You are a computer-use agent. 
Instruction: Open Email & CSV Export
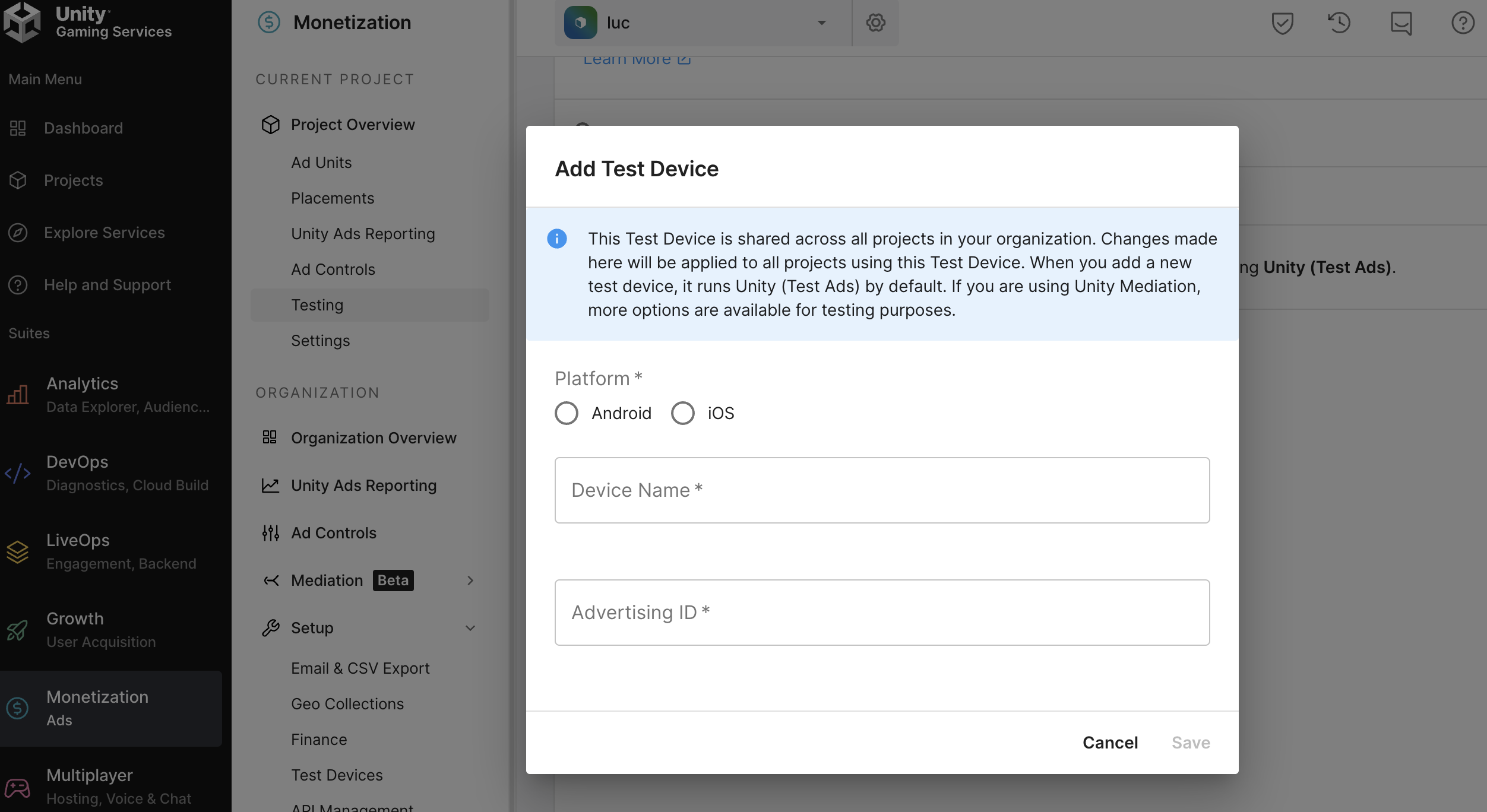(x=360, y=668)
